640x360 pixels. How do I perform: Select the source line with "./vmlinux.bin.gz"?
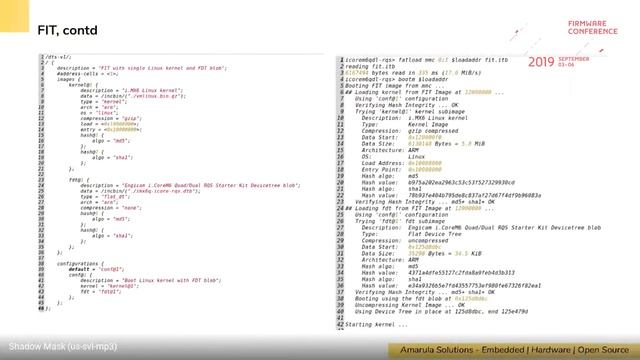click(x=133, y=96)
